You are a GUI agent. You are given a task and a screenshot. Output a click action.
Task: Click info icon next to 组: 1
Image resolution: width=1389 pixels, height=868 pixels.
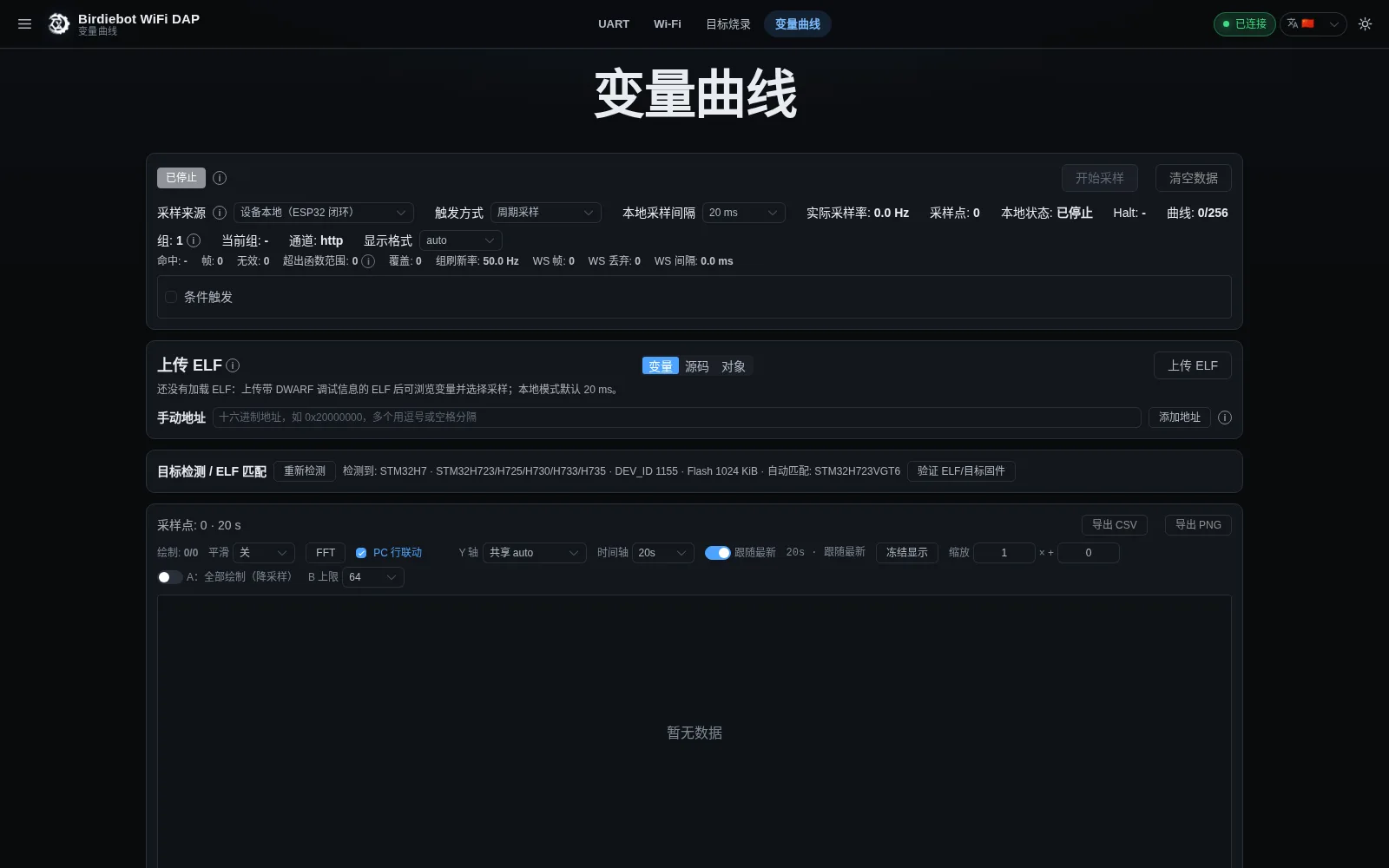coord(194,240)
